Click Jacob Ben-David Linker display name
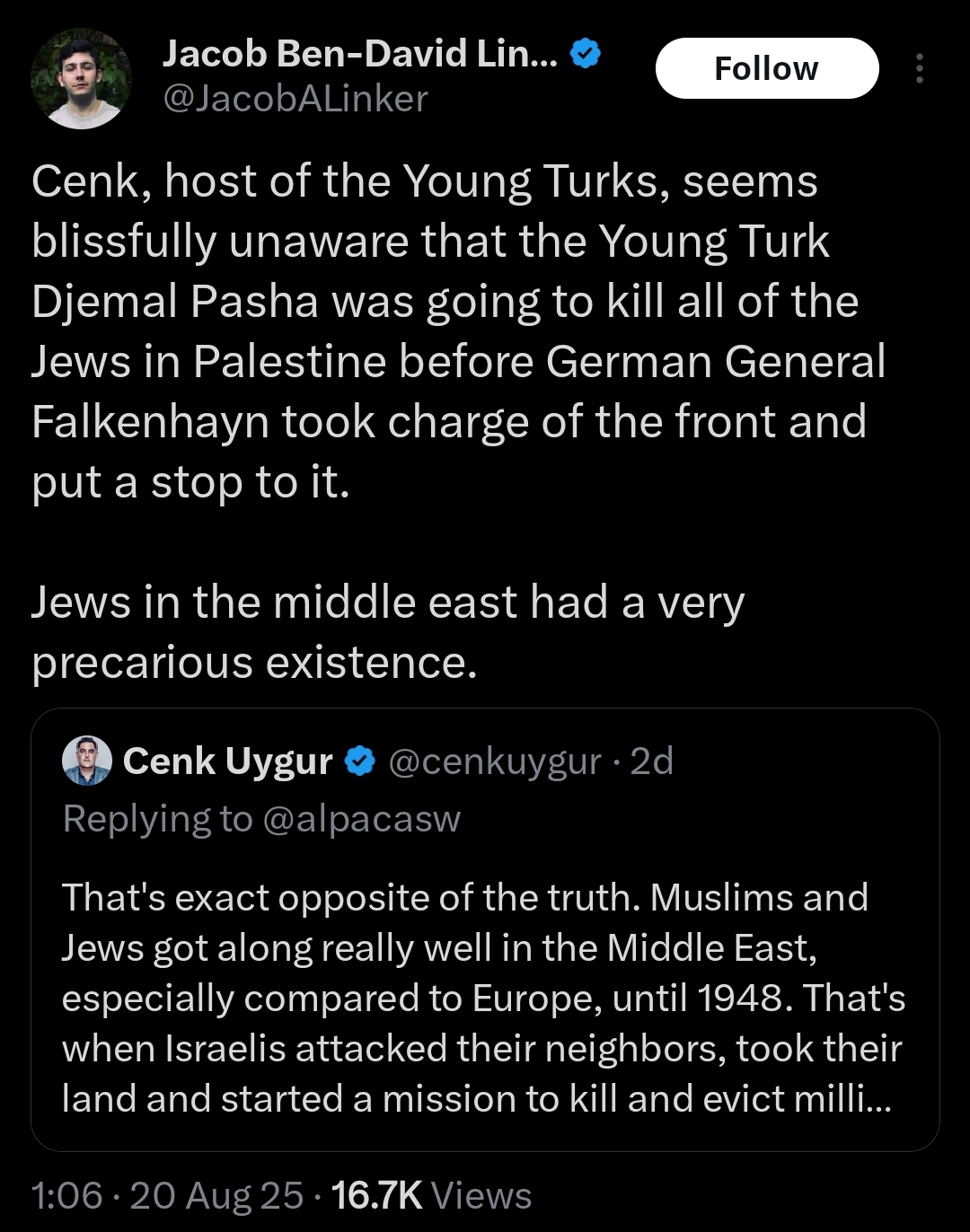 click(x=360, y=54)
